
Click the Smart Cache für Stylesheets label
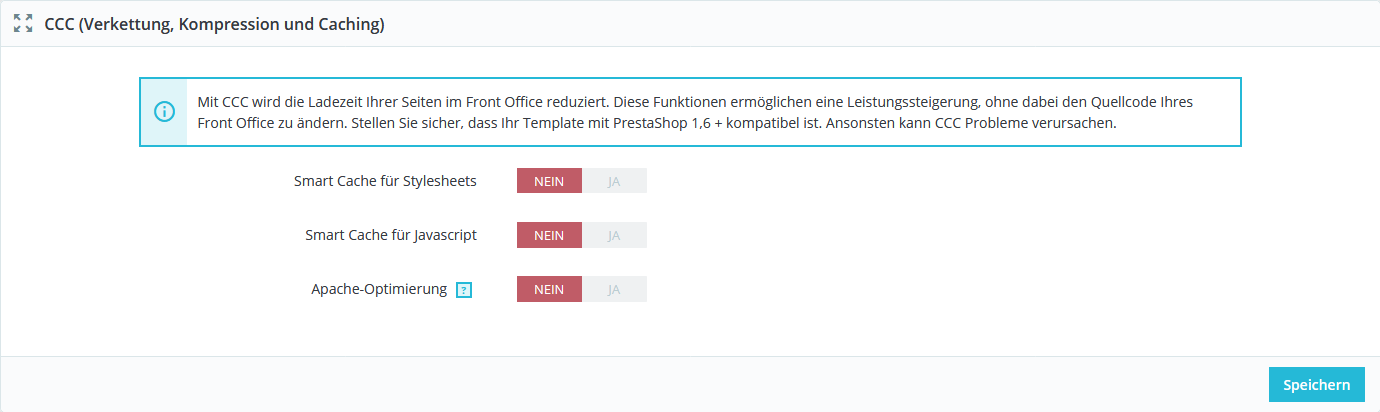[x=385, y=181]
